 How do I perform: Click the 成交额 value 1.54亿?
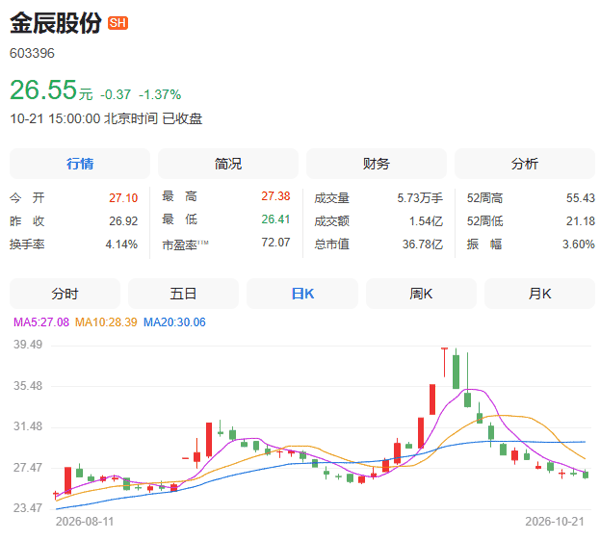tap(426, 221)
